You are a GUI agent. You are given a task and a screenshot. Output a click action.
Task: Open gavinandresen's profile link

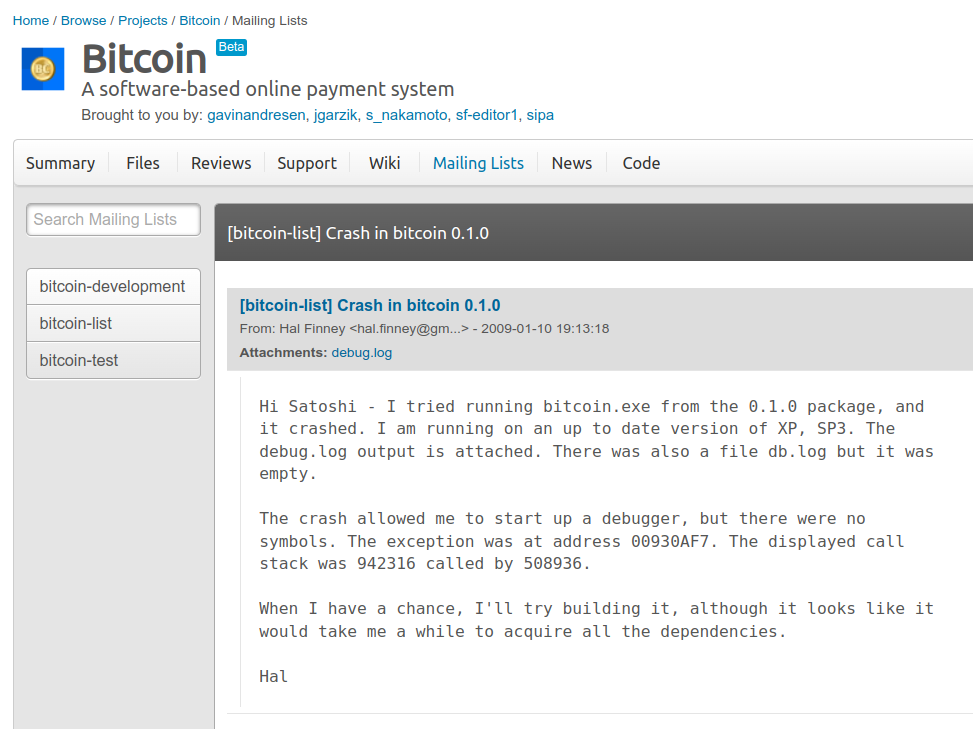pos(256,115)
